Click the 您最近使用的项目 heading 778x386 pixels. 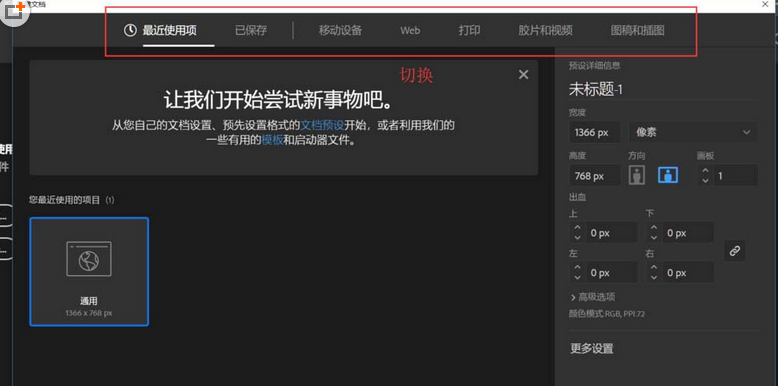click(x=72, y=200)
